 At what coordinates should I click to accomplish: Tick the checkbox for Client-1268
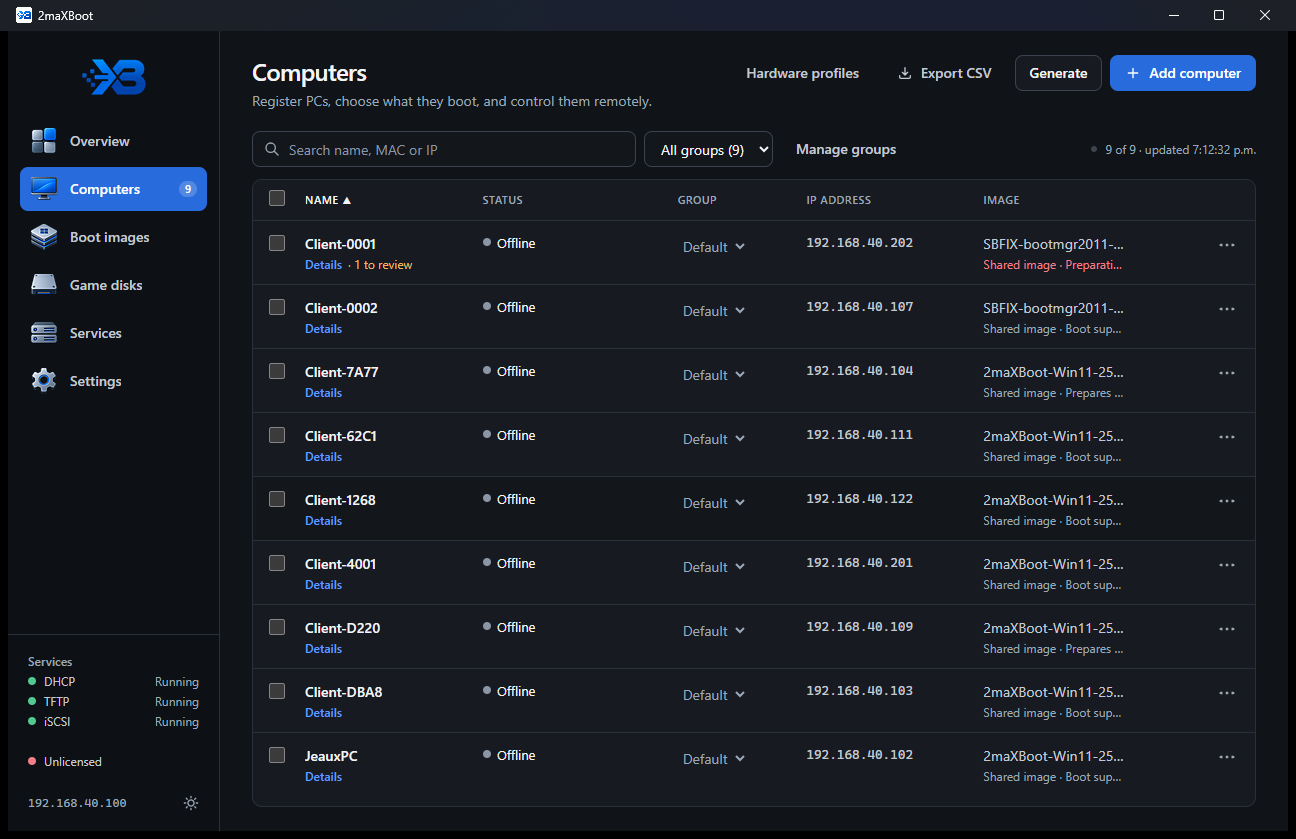[x=277, y=499]
